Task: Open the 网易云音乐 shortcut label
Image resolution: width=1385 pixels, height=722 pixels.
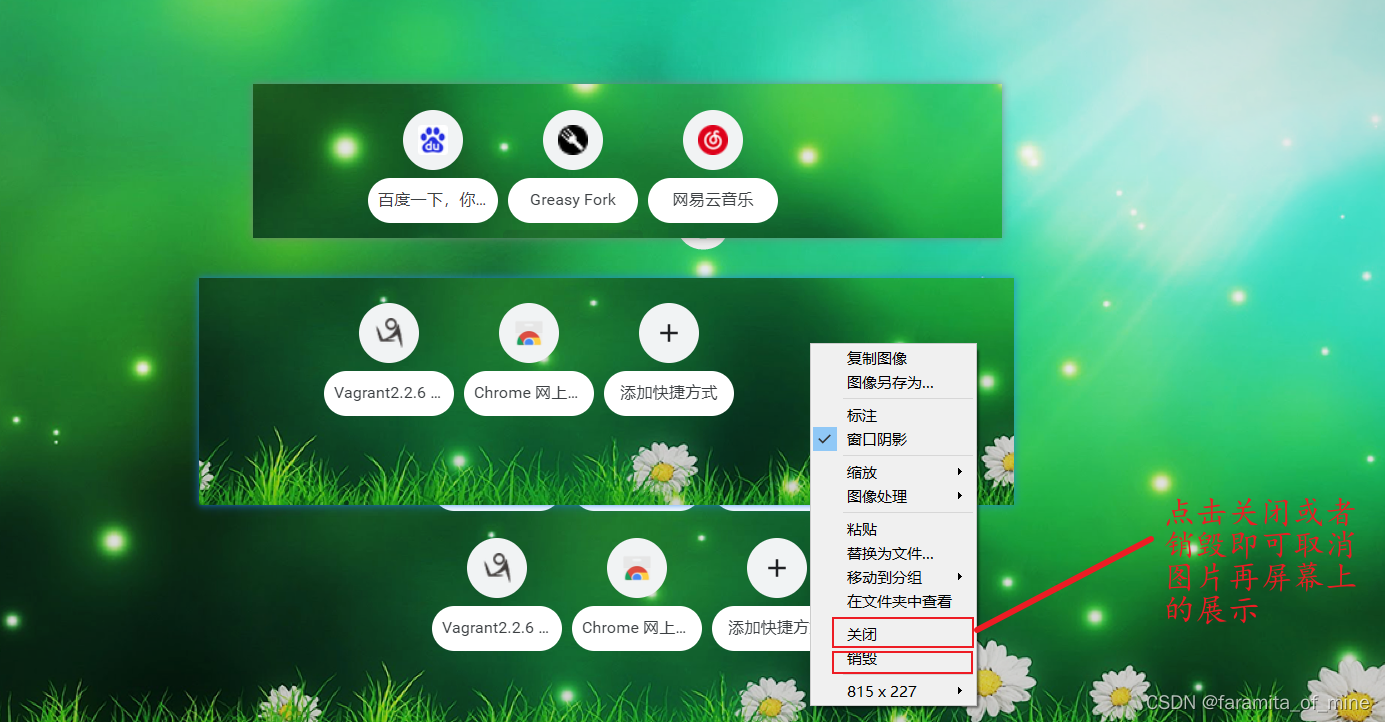Action: (713, 200)
